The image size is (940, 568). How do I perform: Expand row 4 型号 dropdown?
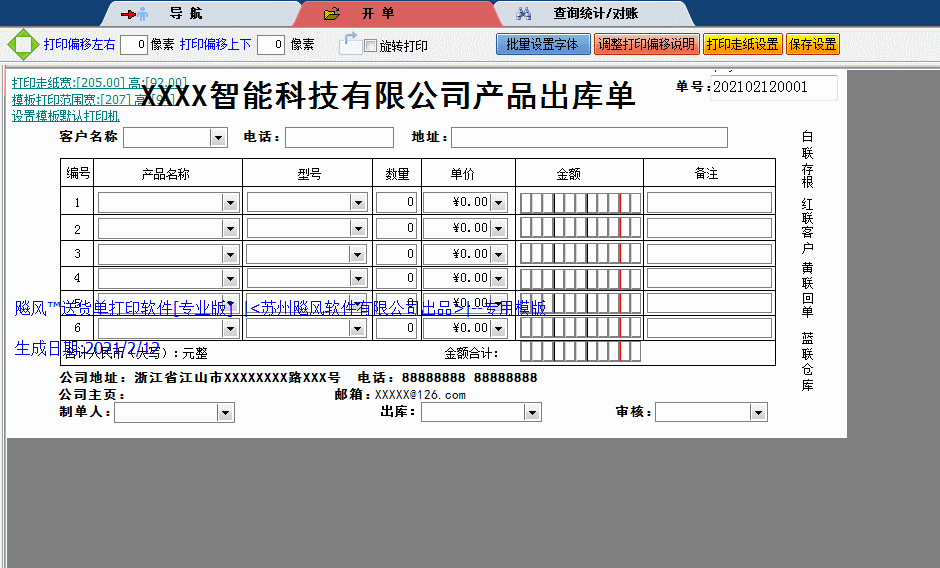click(x=358, y=278)
